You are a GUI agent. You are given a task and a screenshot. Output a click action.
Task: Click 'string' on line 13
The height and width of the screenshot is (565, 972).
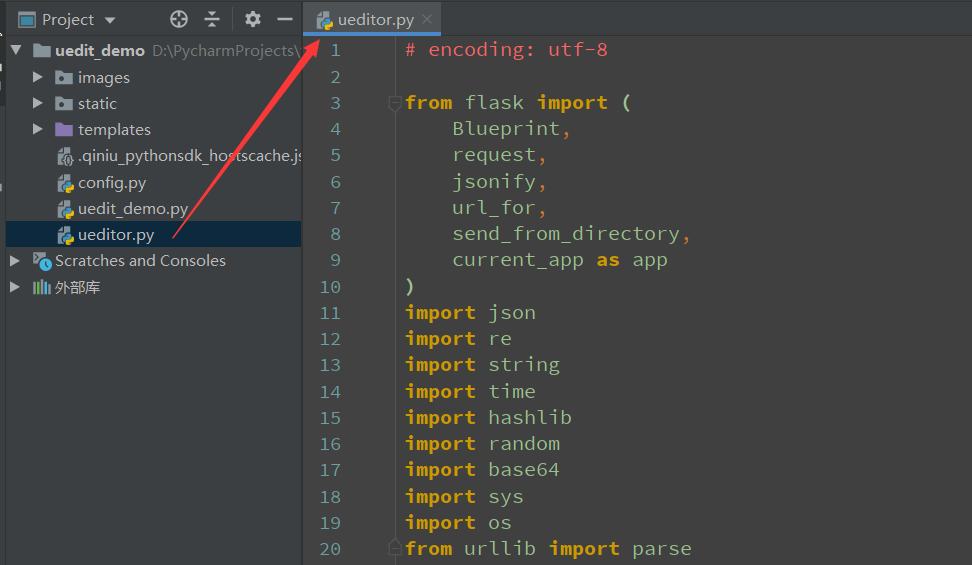click(x=524, y=365)
